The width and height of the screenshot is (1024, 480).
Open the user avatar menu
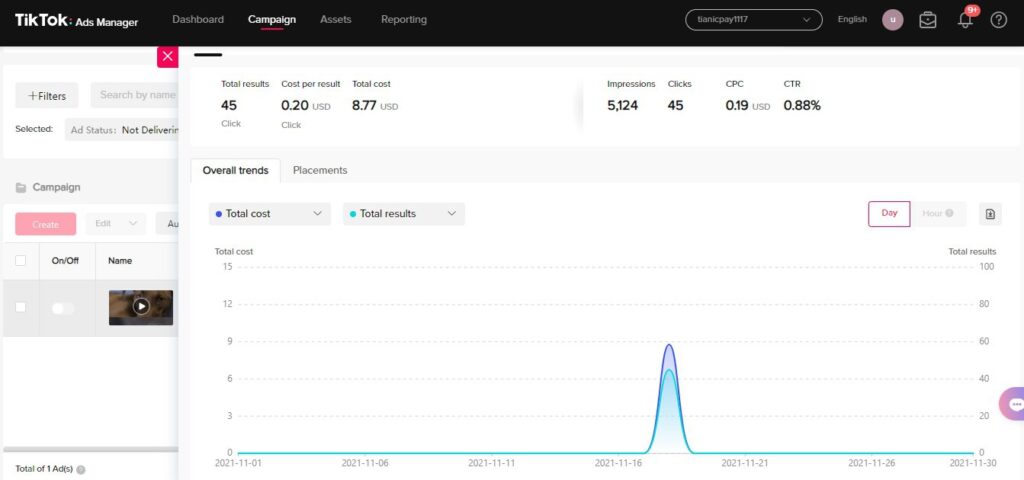pyautogui.click(x=893, y=20)
